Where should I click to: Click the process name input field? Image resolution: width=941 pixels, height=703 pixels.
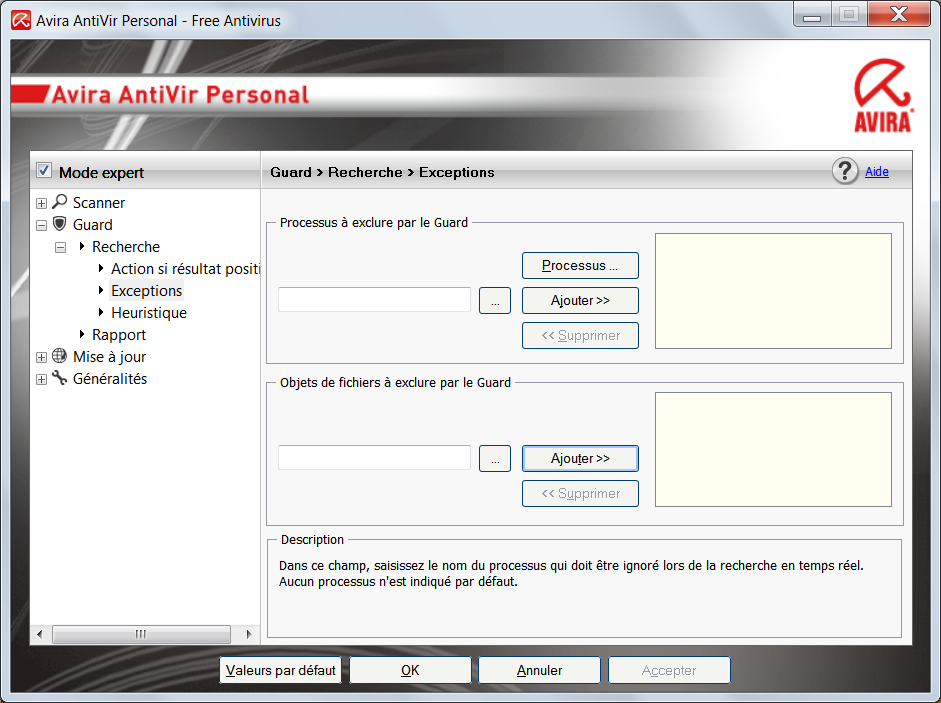click(374, 300)
